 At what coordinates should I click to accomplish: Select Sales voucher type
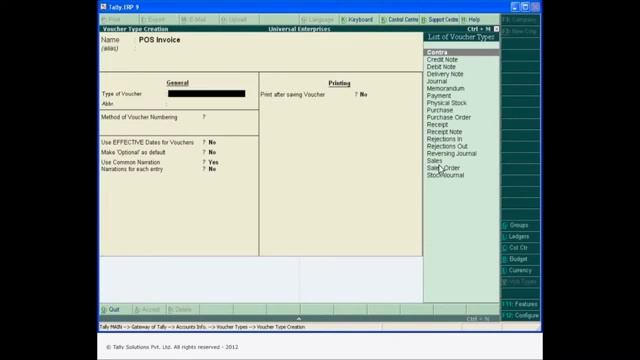tap(434, 161)
